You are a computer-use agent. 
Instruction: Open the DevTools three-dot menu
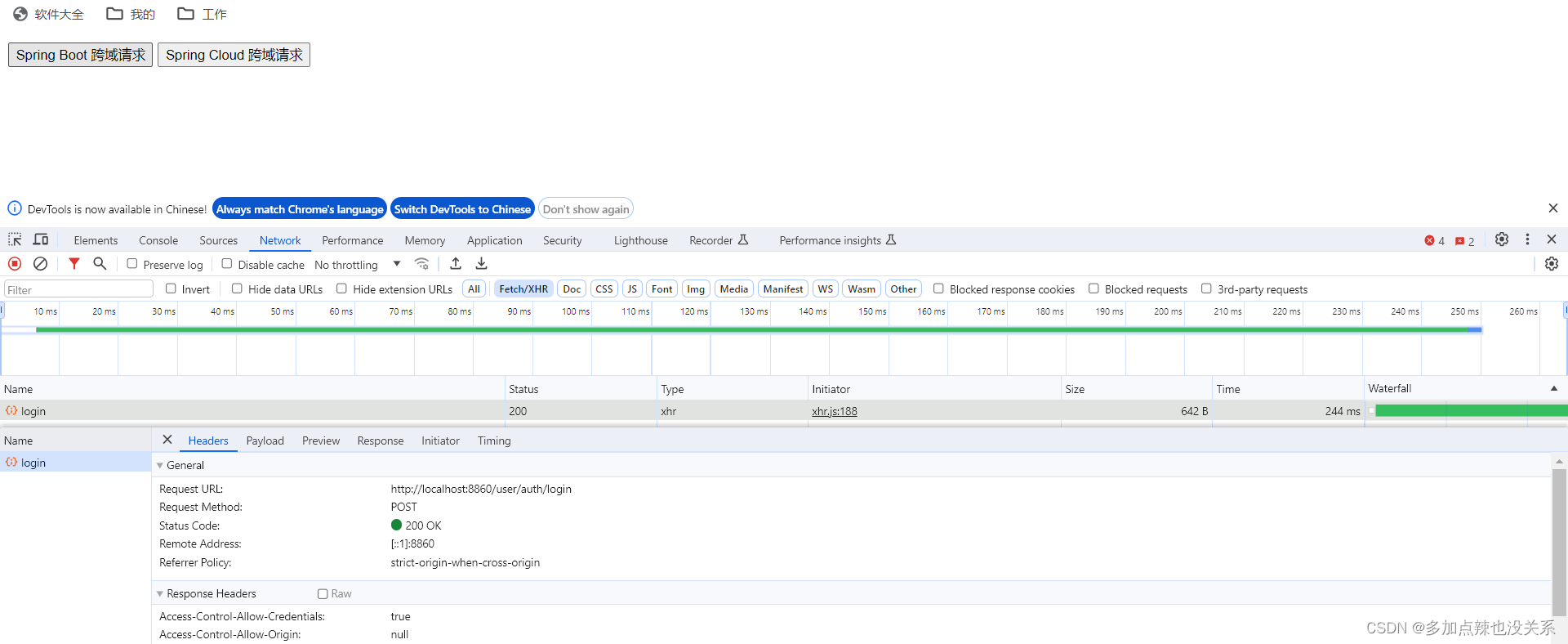(x=1527, y=239)
